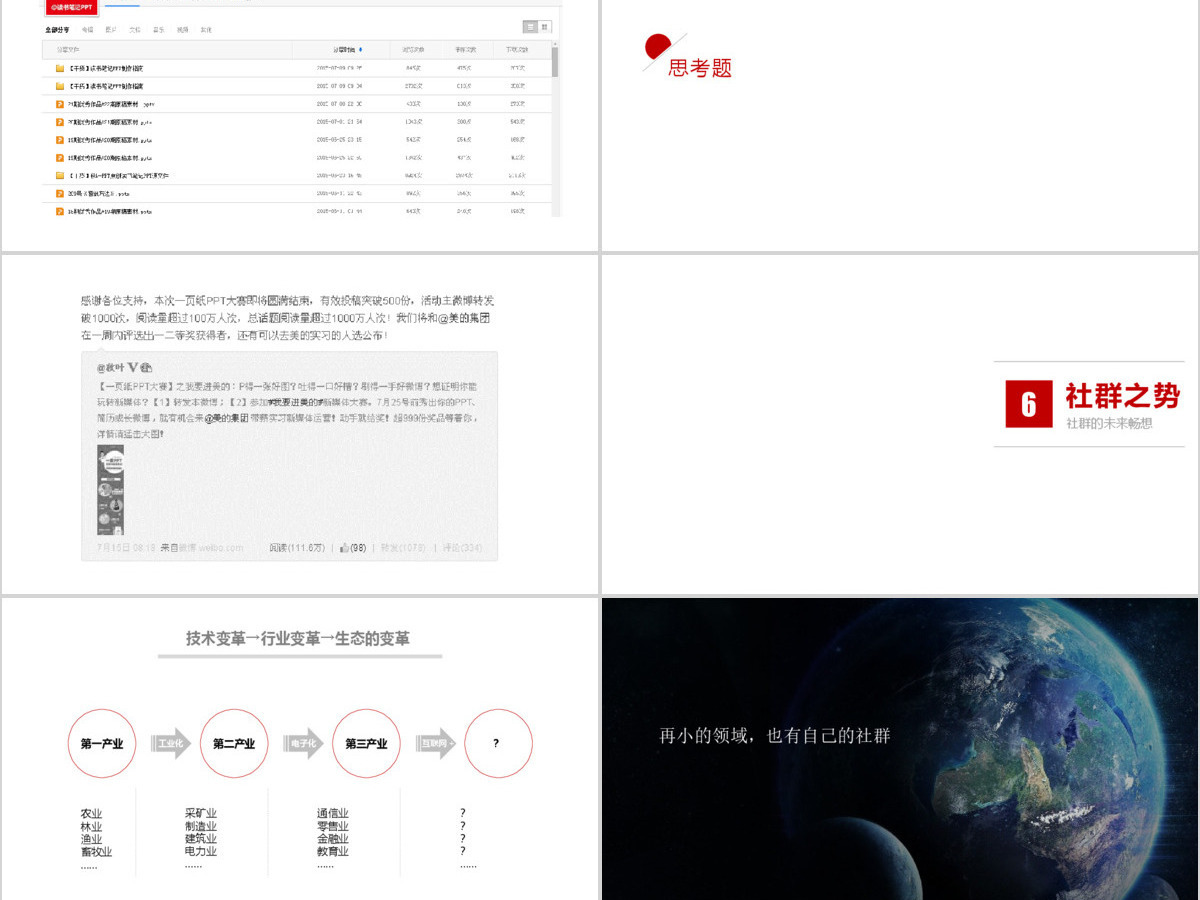Click the 互联网 arrow shape

tap(435, 743)
